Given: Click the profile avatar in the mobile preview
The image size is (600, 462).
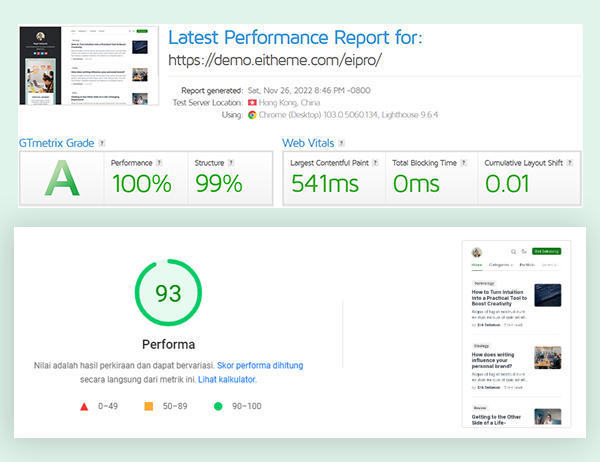Looking at the screenshot, I should point(477,252).
